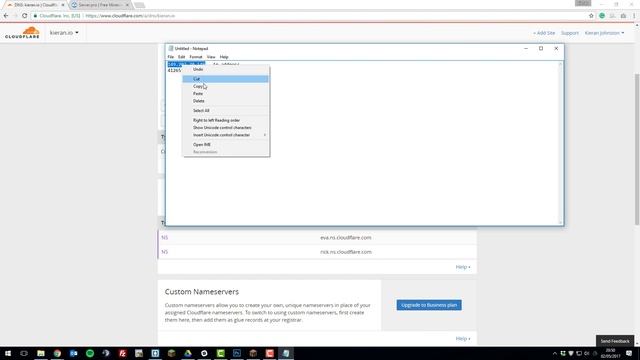Expand Insert Unicode control character submenu
Image resolution: width=640 pixels, height=360 pixels.
[226, 135]
